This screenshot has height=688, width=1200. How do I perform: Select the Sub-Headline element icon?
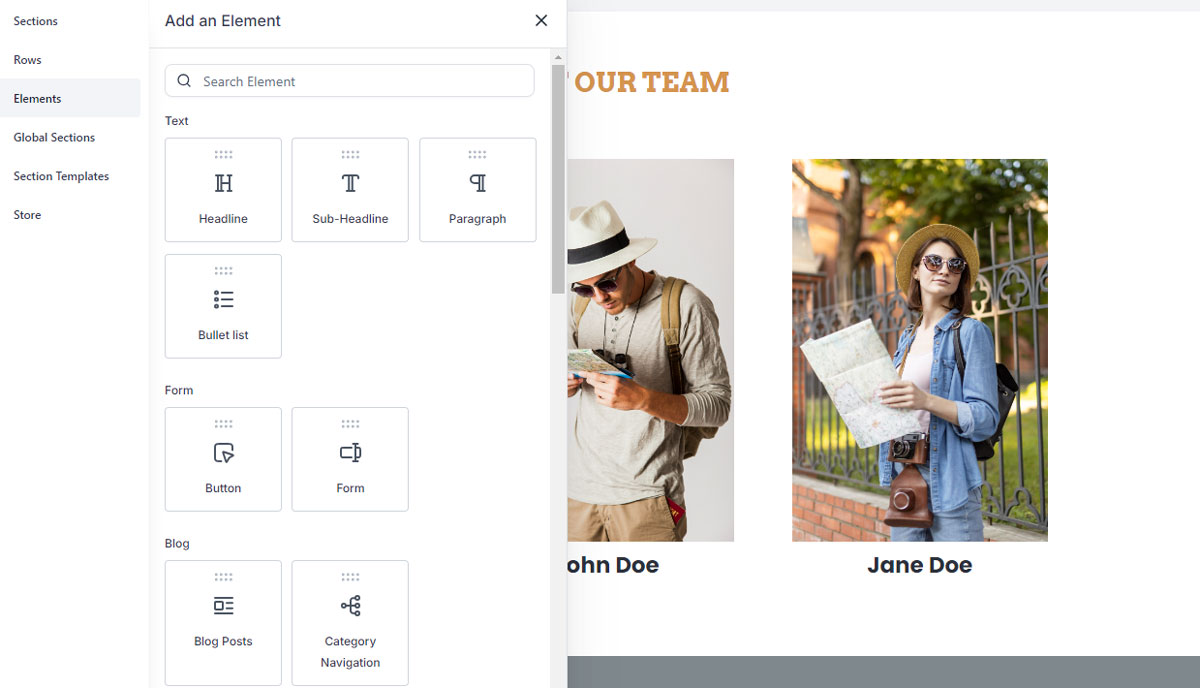pos(350,183)
